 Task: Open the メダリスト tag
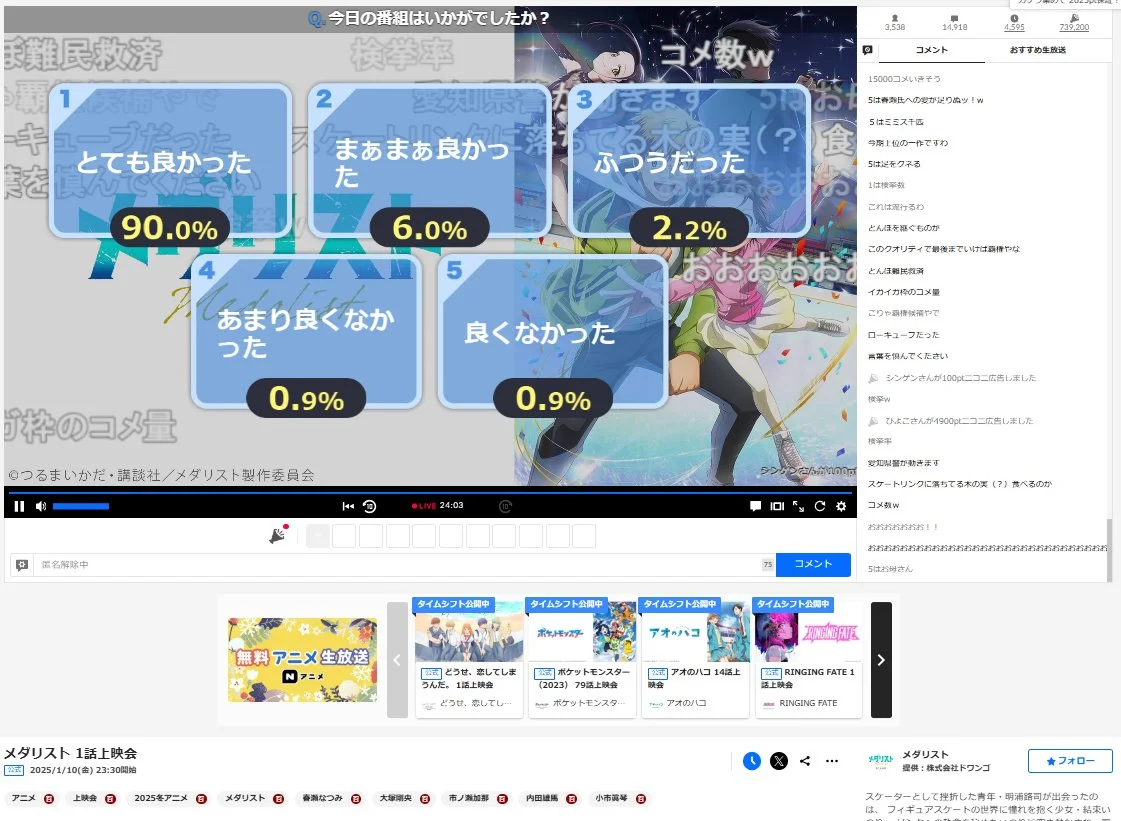245,798
